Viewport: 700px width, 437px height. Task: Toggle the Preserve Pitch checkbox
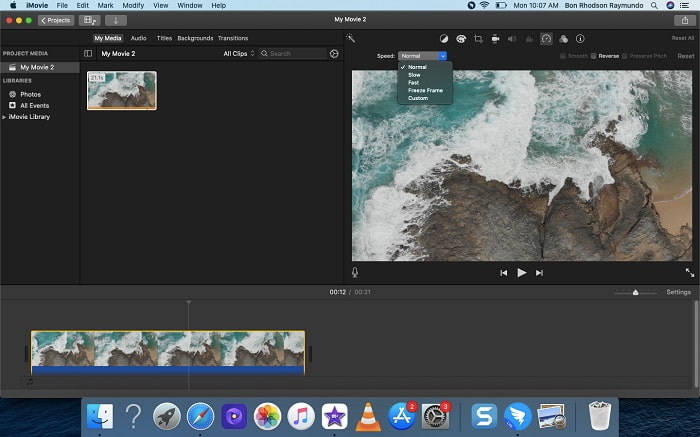(626, 56)
